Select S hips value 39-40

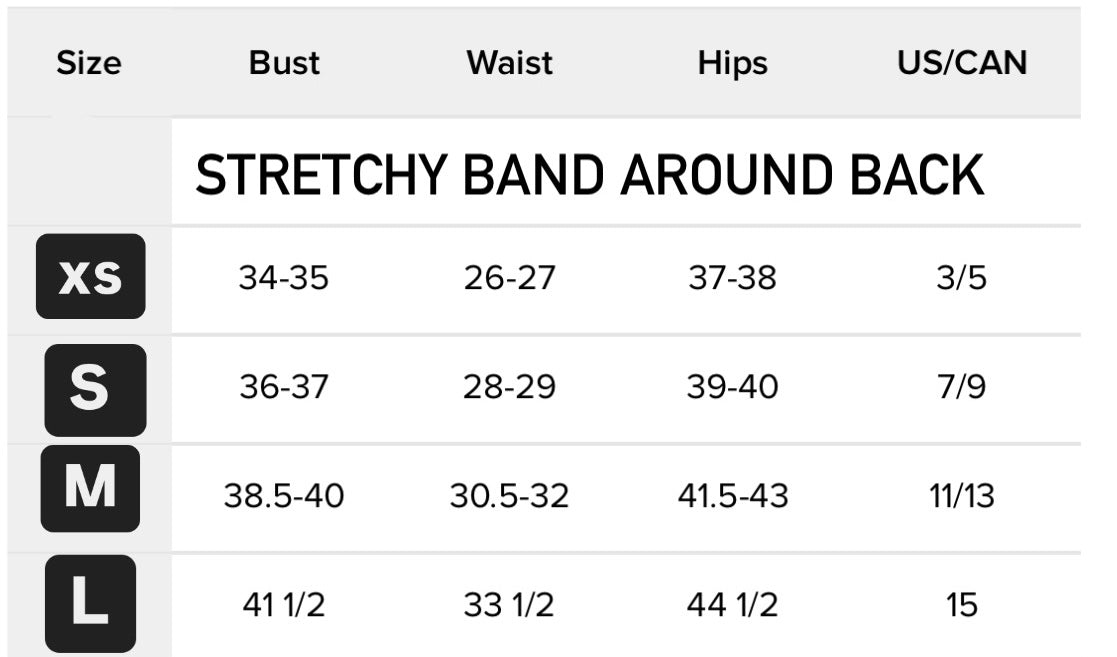tap(732, 386)
